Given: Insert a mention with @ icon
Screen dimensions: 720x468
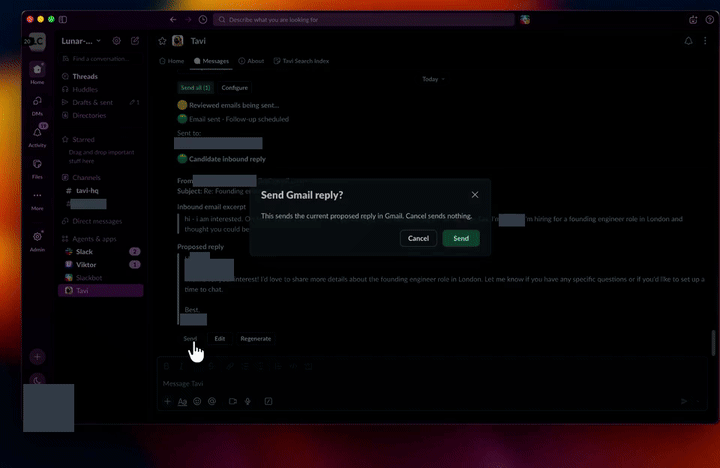Looking at the screenshot, I should pyautogui.click(x=212, y=401).
